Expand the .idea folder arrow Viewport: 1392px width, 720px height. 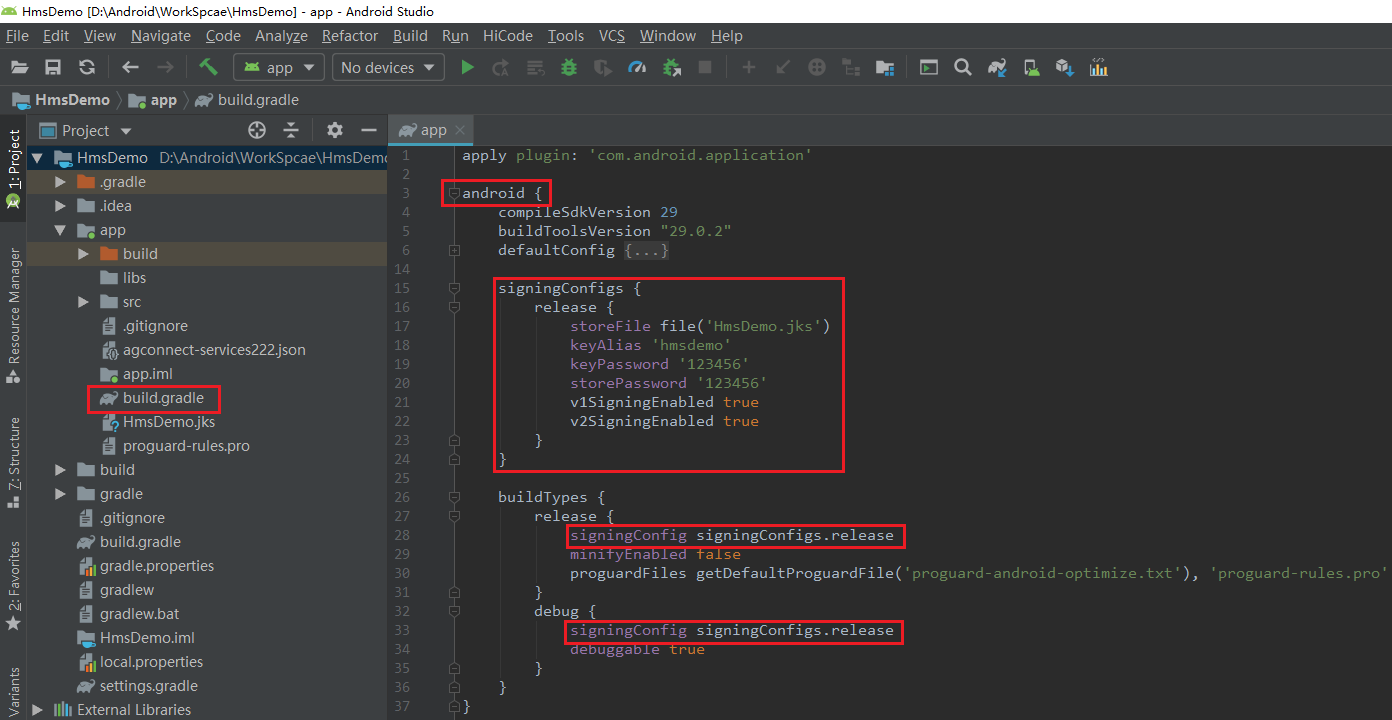click(x=60, y=206)
